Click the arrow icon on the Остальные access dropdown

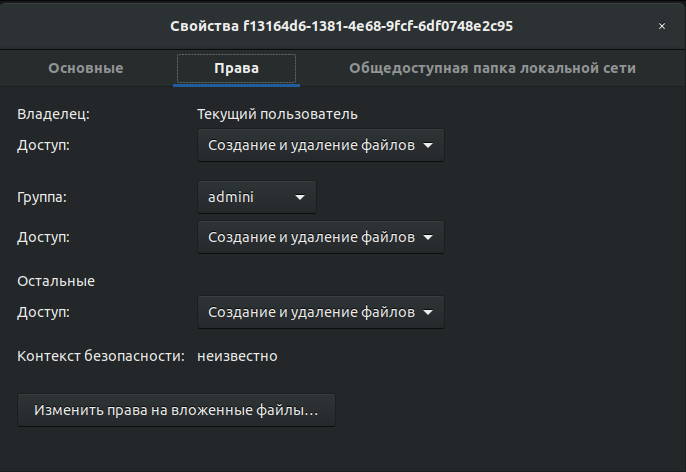click(x=428, y=312)
